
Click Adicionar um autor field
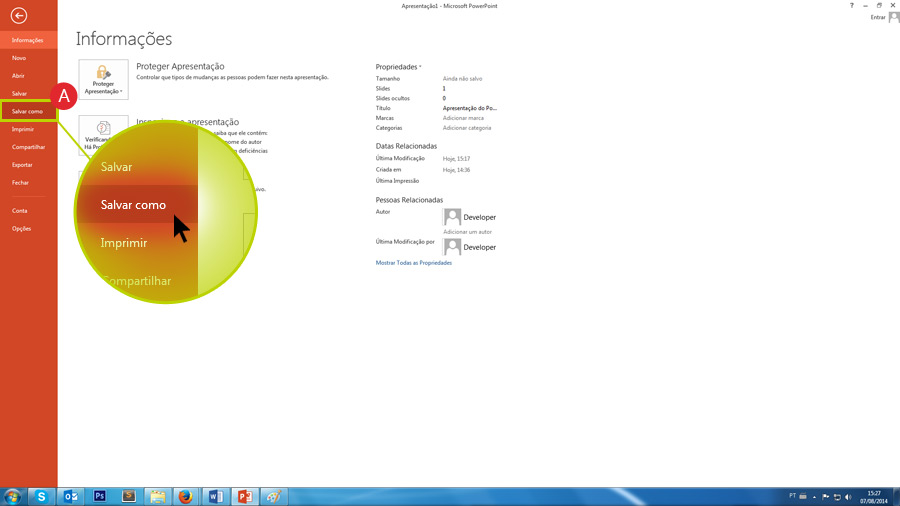pos(467,232)
